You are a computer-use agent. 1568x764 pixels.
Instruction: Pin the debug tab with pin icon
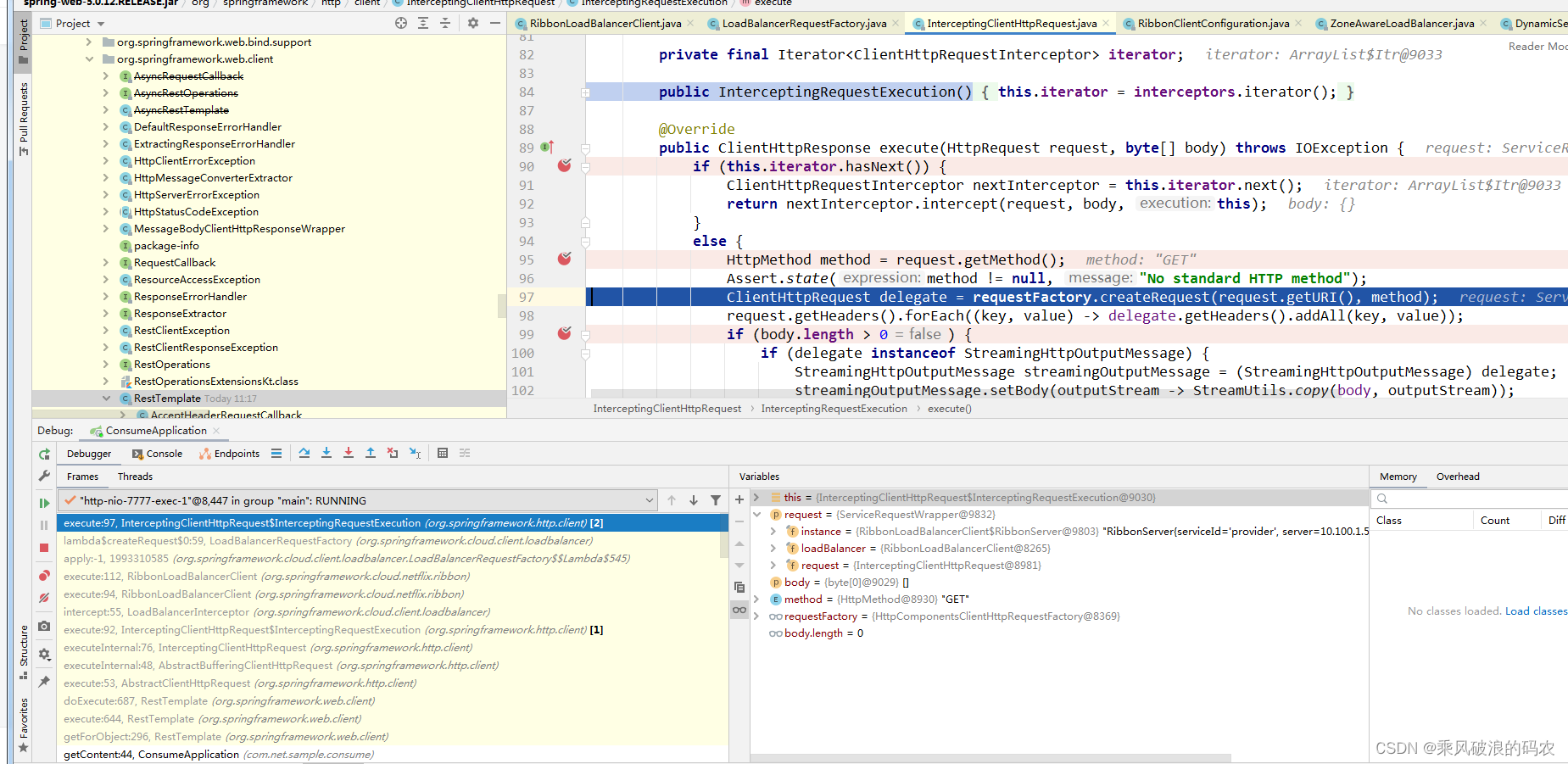[x=44, y=682]
